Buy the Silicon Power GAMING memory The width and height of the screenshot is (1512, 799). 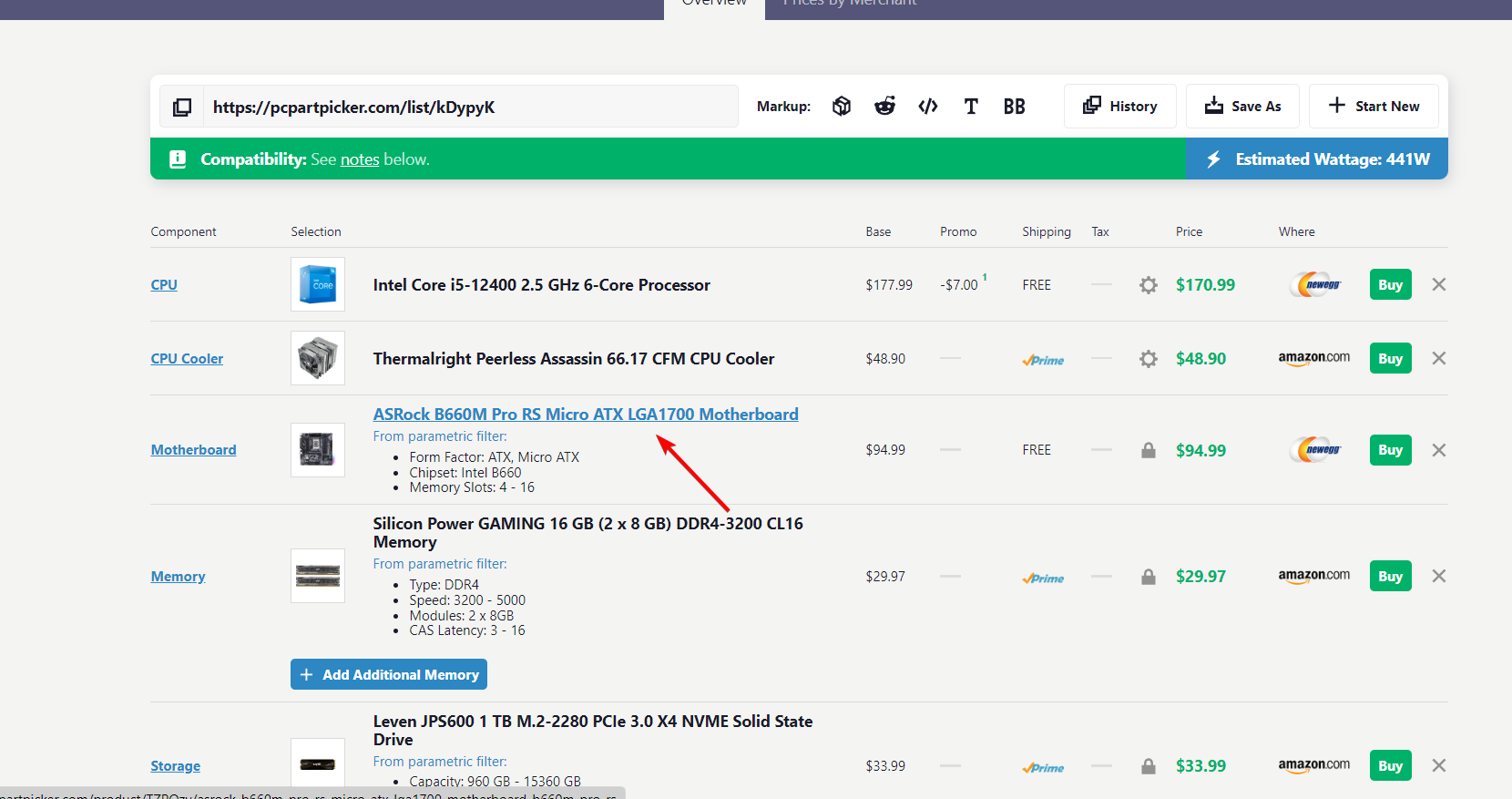click(x=1391, y=576)
